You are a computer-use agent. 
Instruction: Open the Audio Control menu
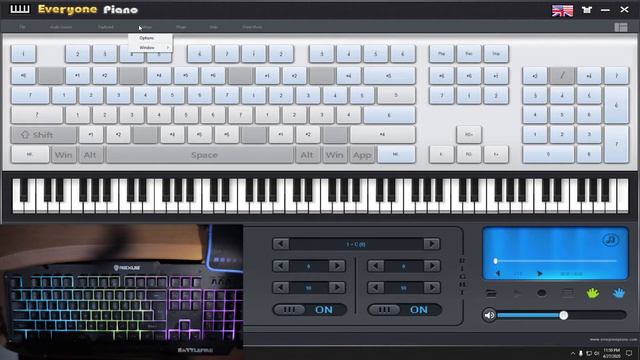click(61, 27)
